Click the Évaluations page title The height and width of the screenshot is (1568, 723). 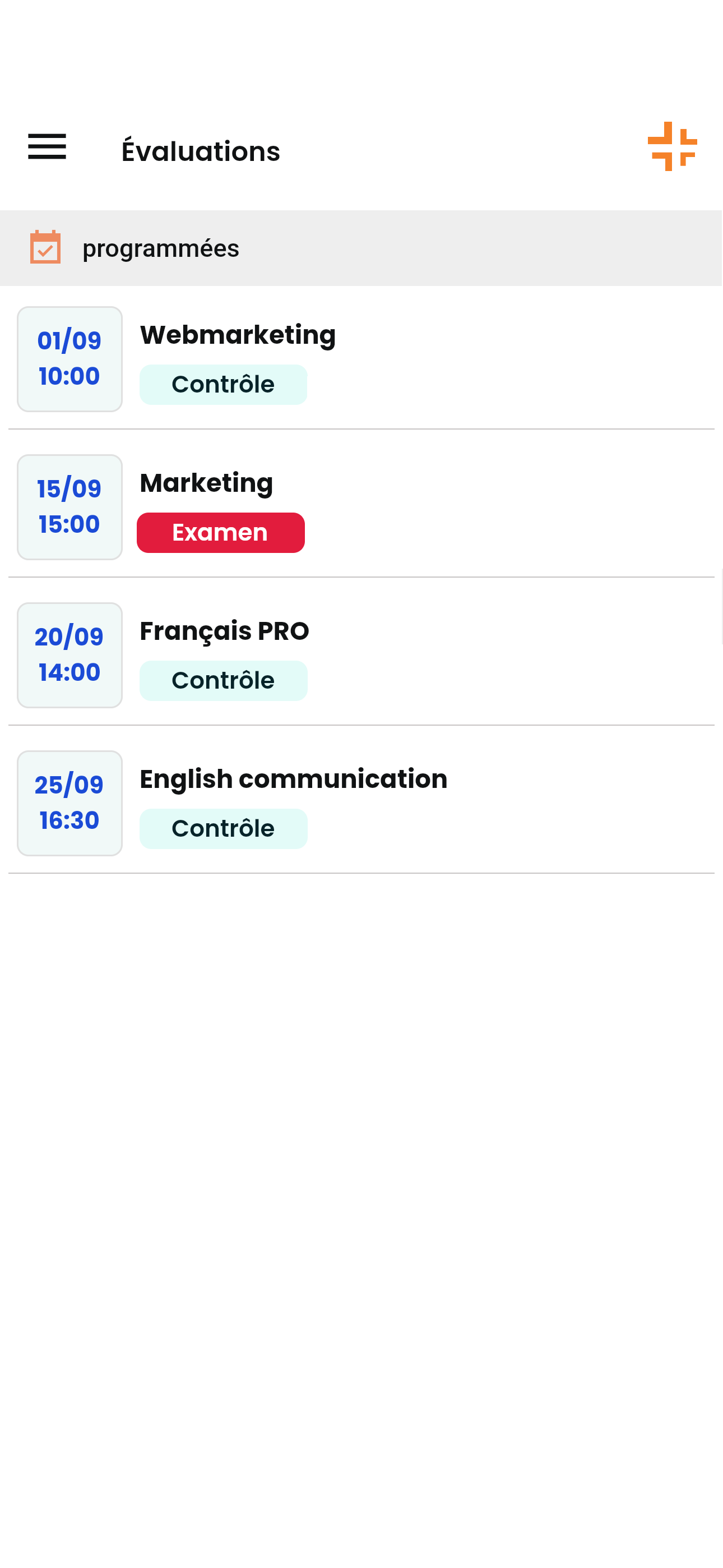tap(200, 151)
